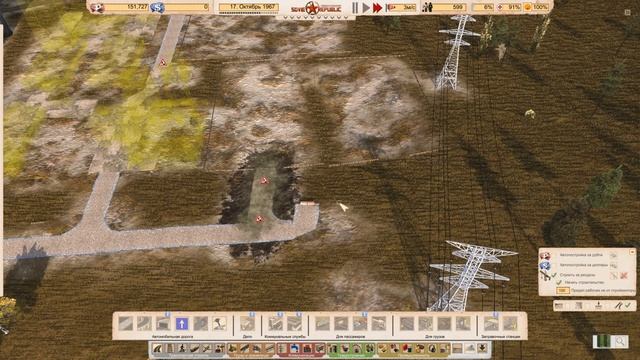Pick the first Для пассажиров station icon
This screenshot has height=360, width=640.
click(322, 324)
